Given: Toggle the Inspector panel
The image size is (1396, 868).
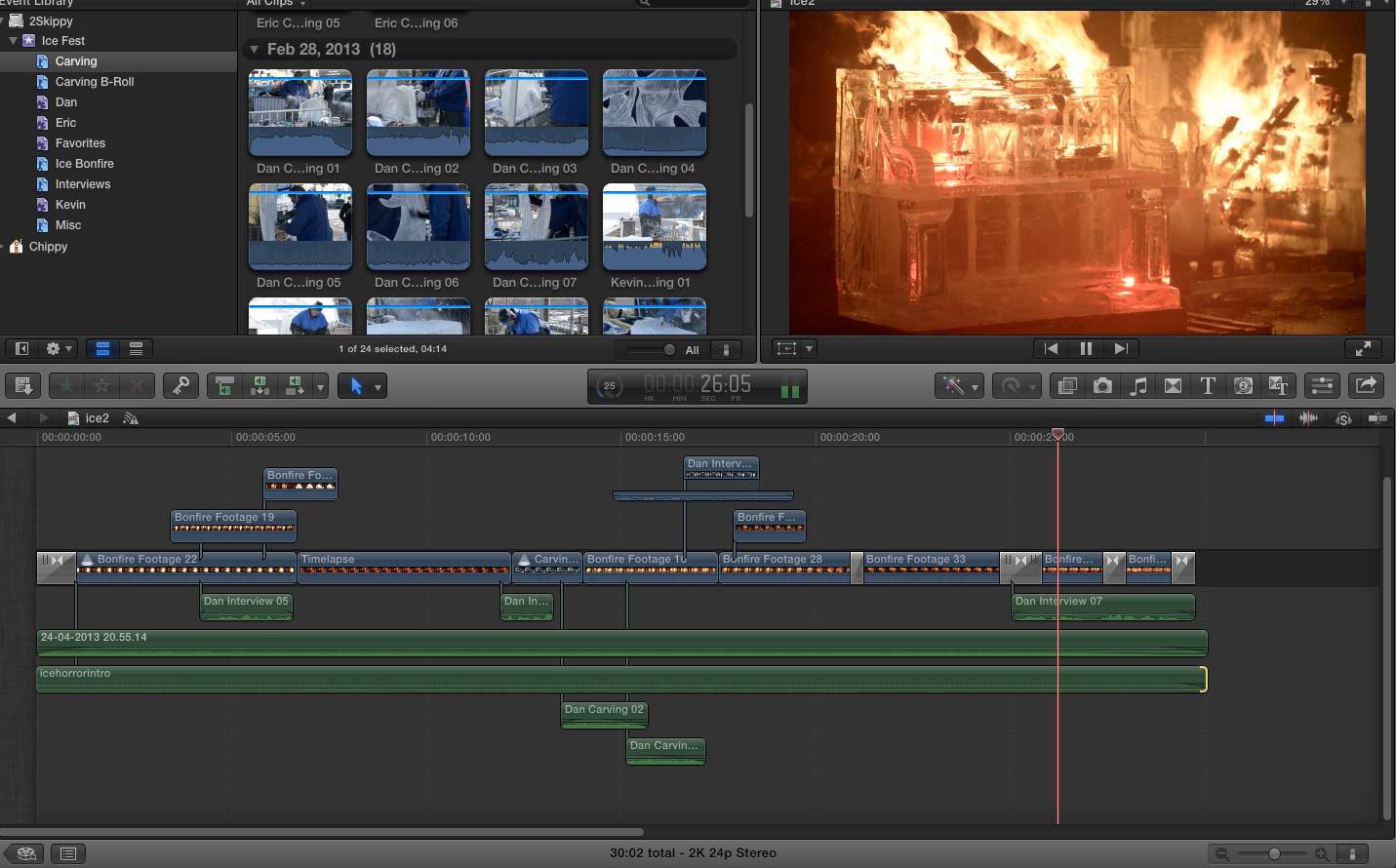Looking at the screenshot, I should (1322, 386).
